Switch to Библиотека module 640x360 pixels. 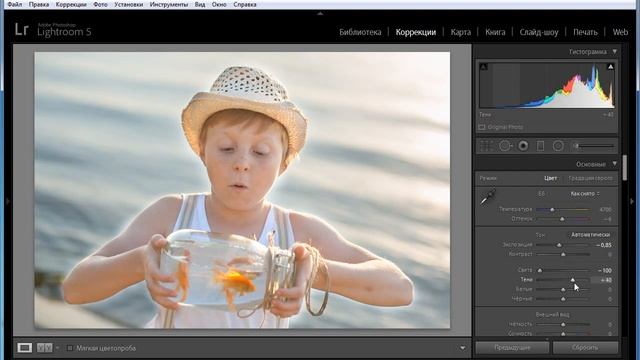(360, 32)
